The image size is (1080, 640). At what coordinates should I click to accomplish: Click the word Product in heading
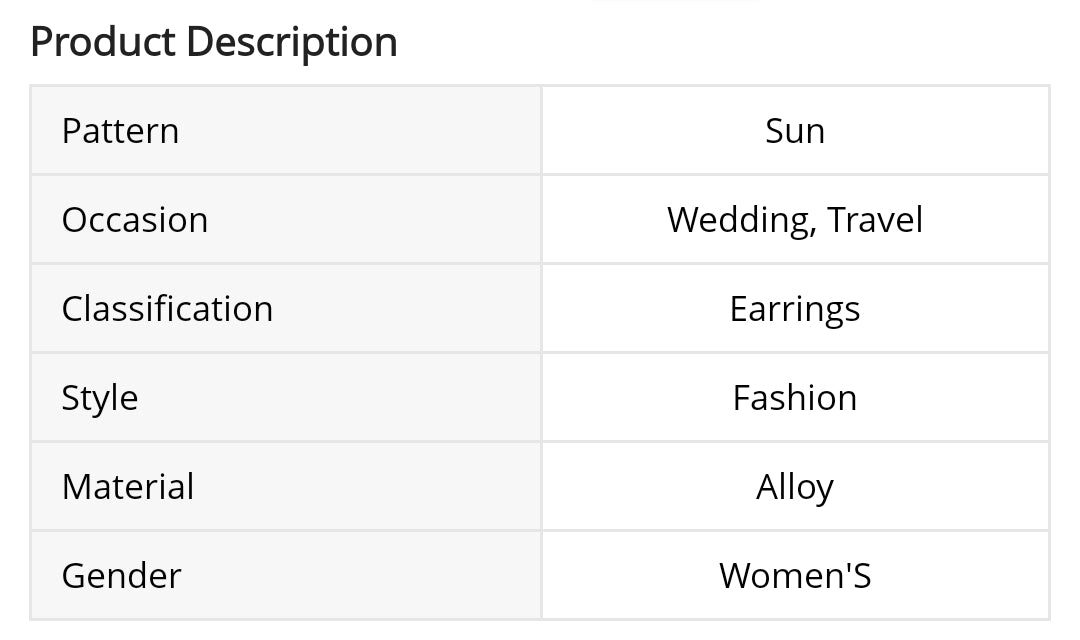coord(103,42)
